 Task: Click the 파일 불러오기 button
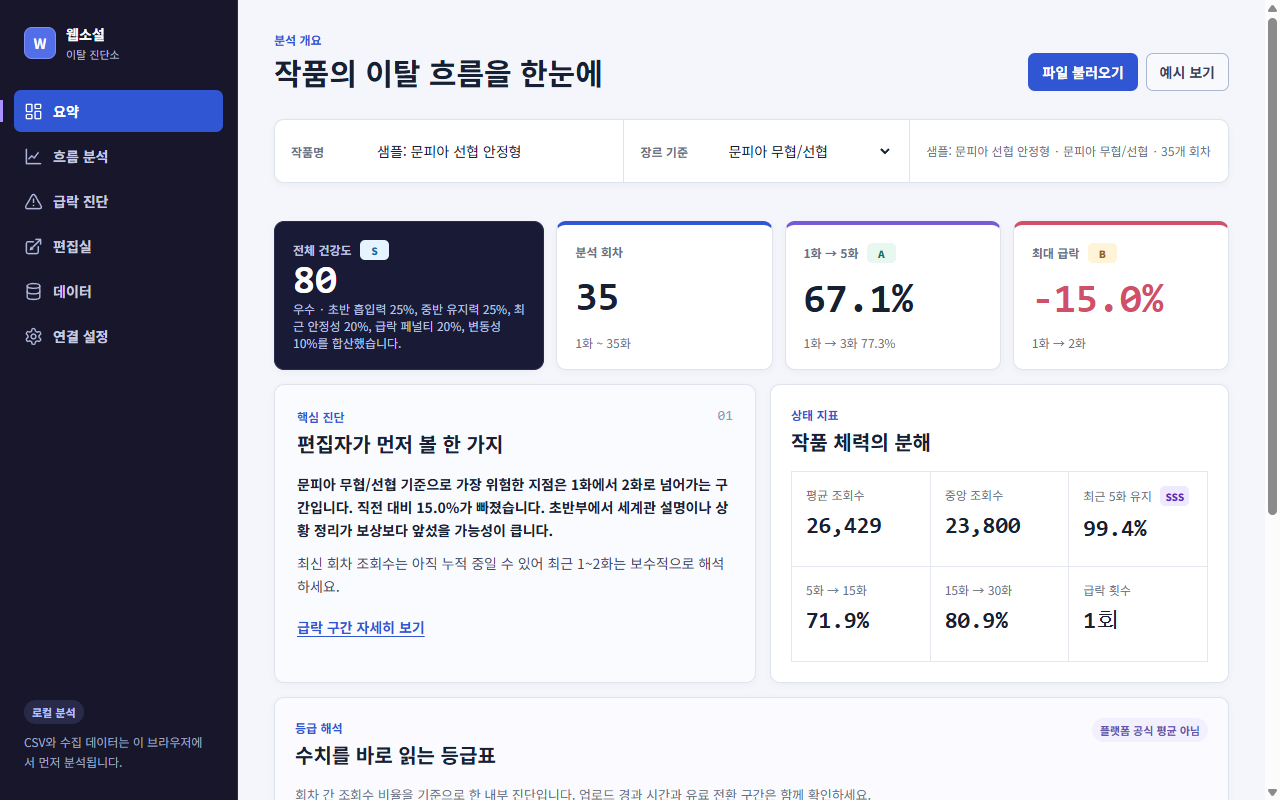(x=1083, y=72)
